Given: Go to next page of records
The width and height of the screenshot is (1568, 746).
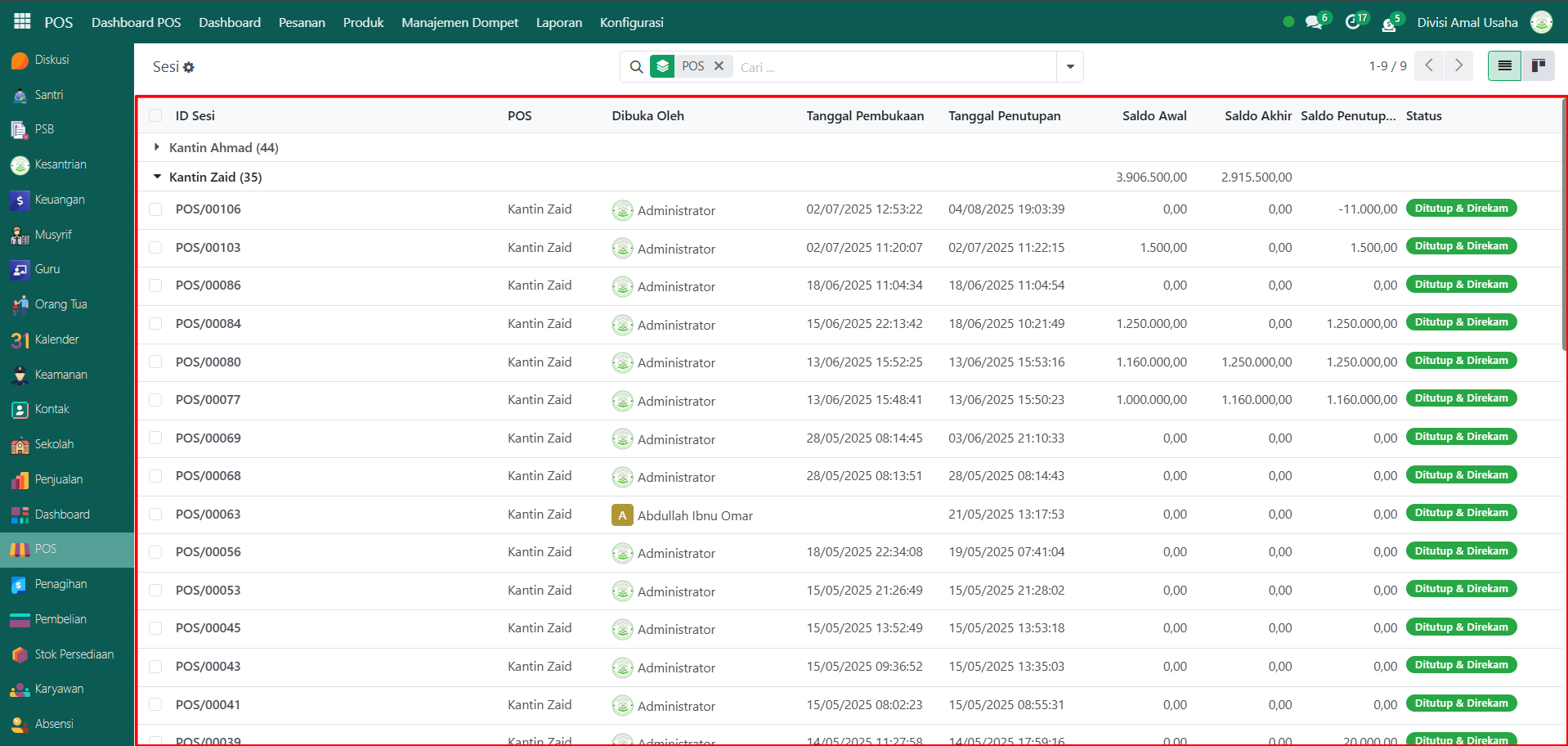Looking at the screenshot, I should click(x=1458, y=66).
